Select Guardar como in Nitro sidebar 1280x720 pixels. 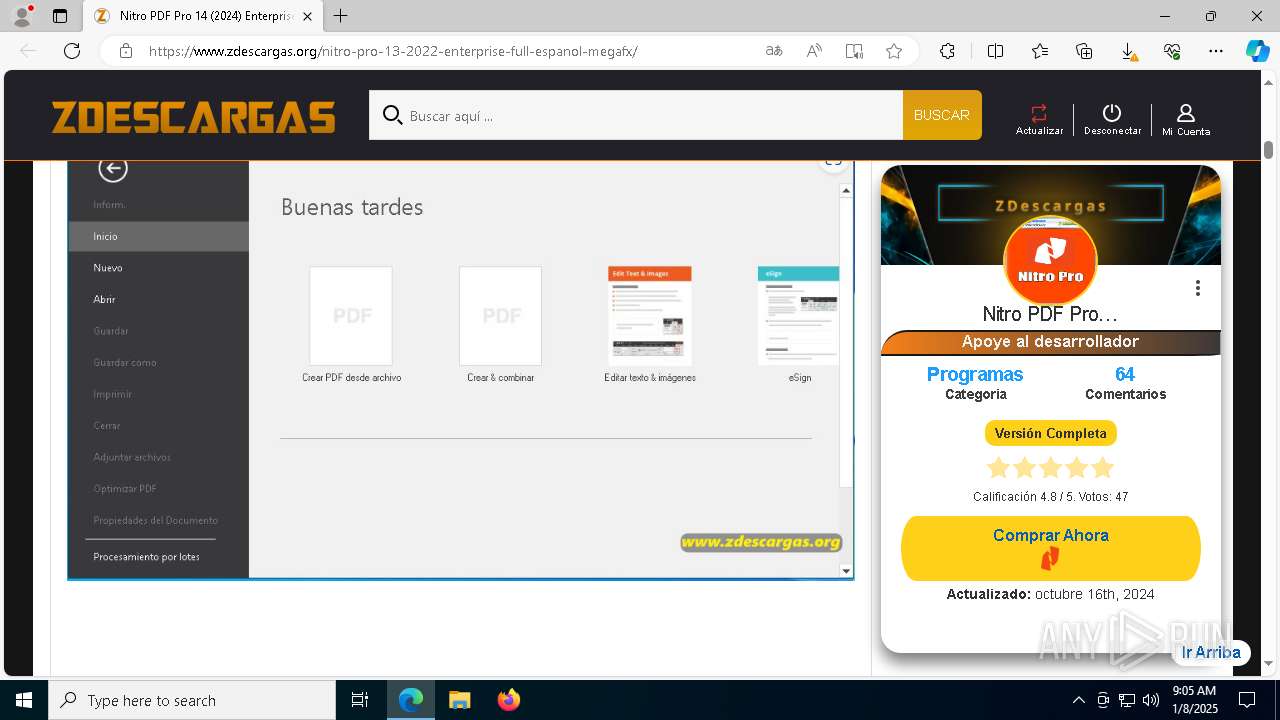(x=125, y=362)
